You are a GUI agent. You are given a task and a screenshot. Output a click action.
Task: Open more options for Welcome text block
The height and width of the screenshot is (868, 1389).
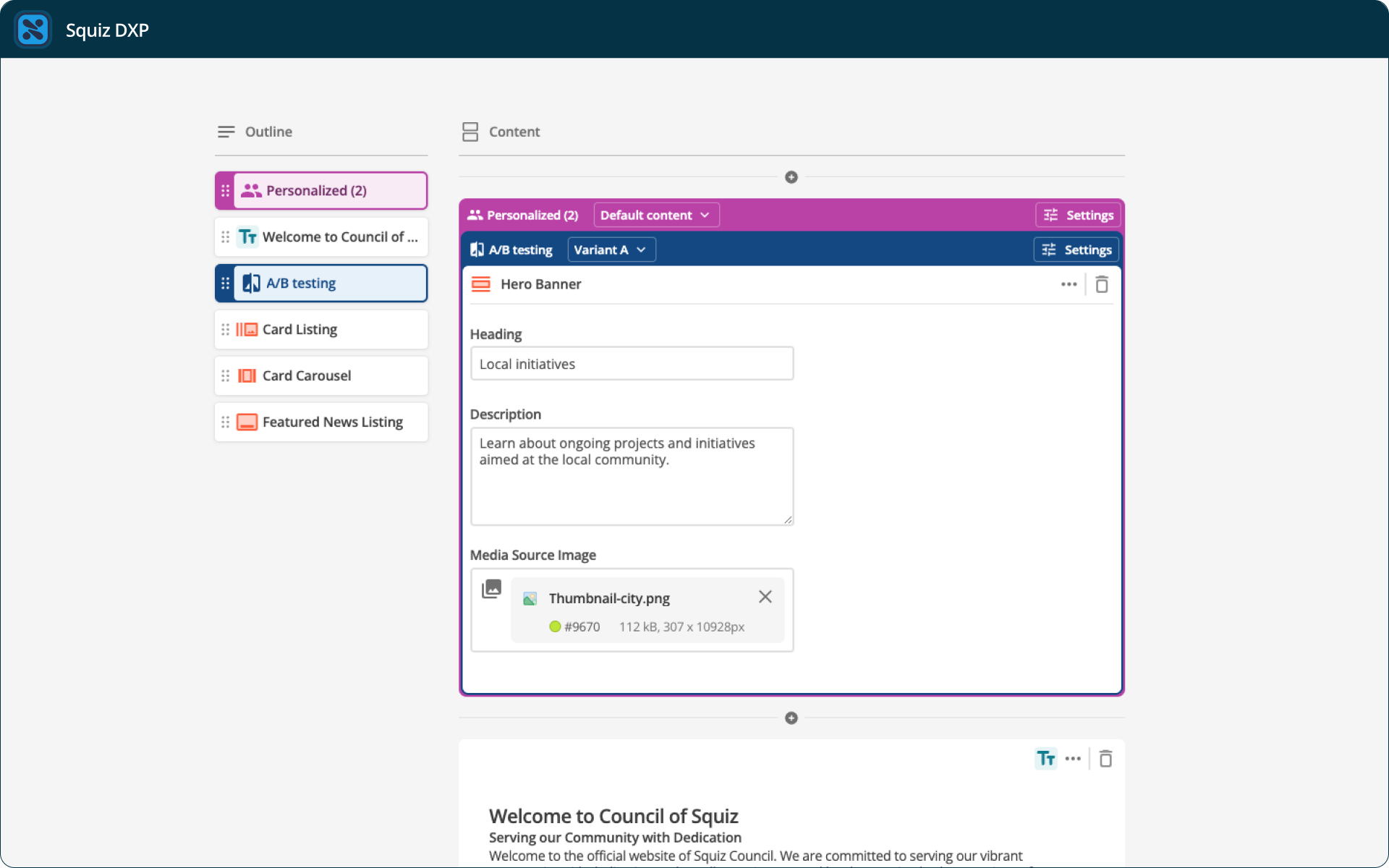[x=1073, y=759]
